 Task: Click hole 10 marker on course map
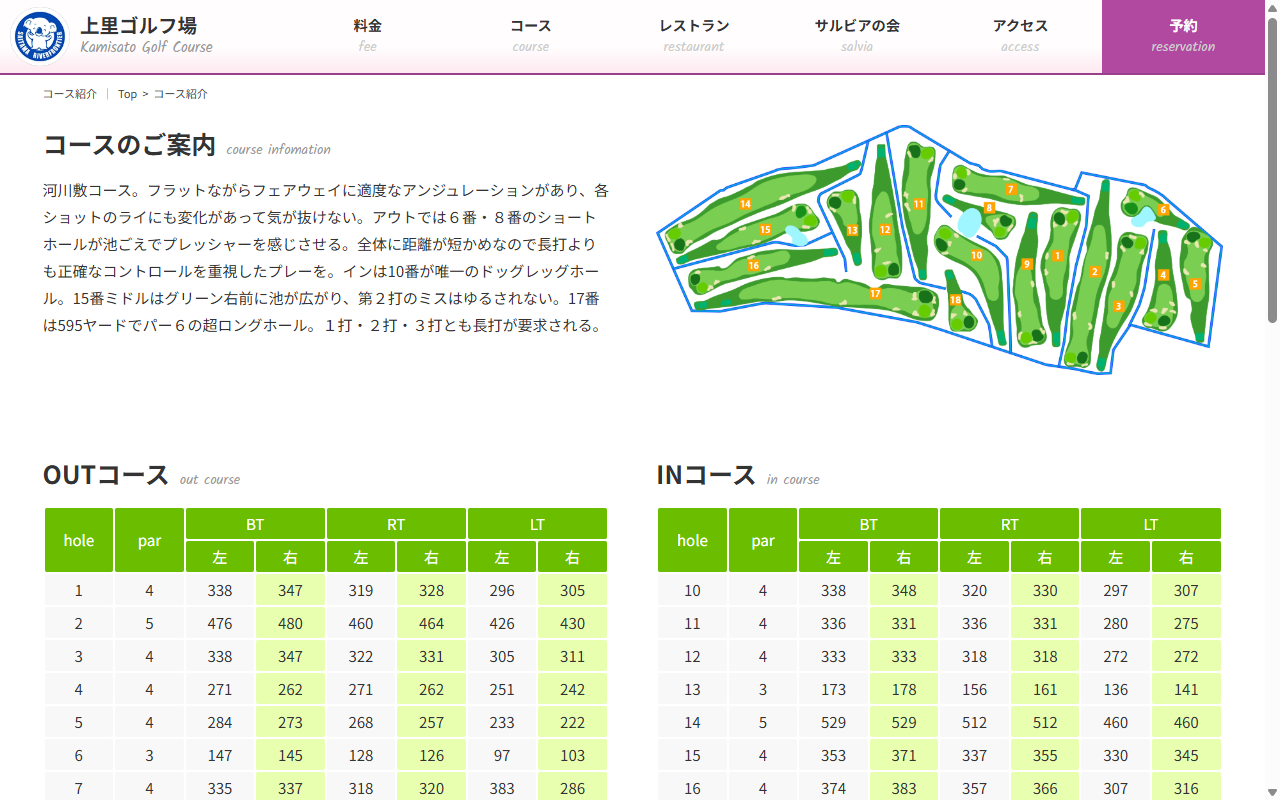(976, 256)
